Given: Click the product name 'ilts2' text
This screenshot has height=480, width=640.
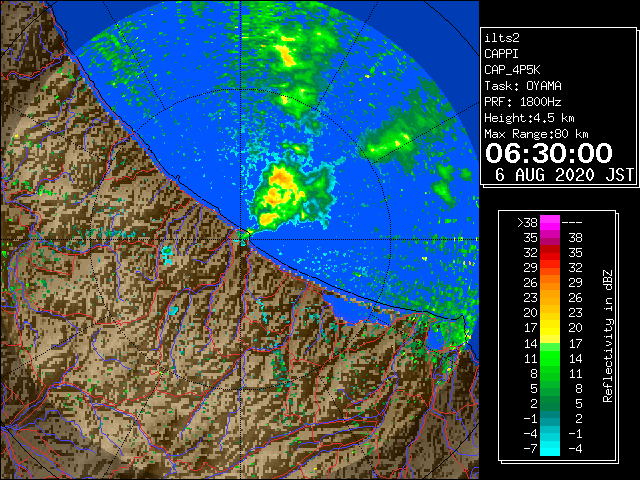Looking at the screenshot, I should 502,38.
